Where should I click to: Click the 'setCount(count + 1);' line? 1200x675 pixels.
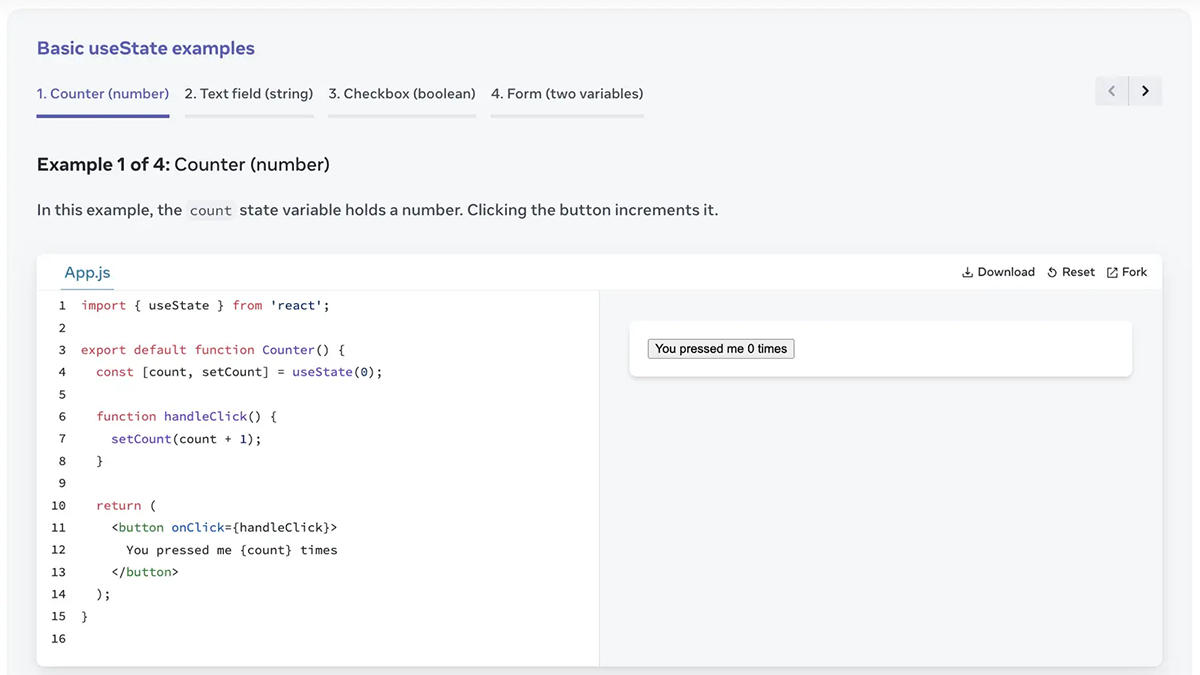click(186, 439)
